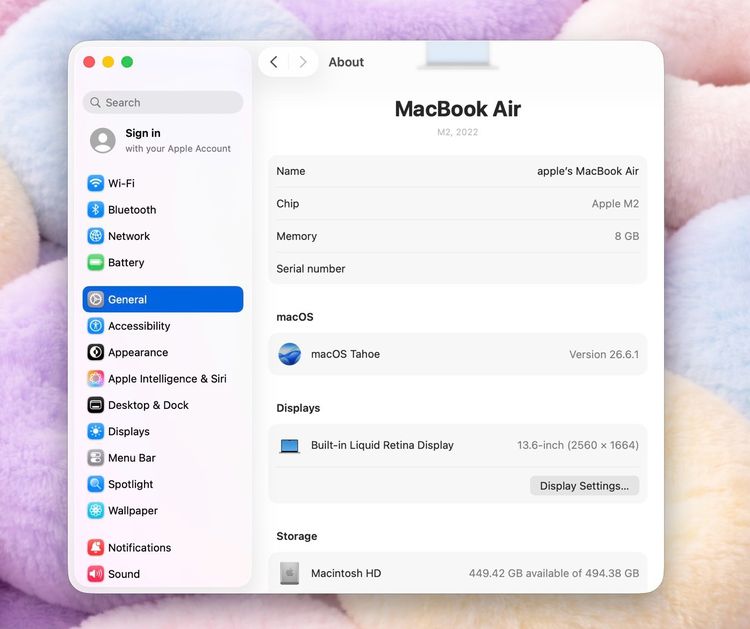The height and width of the screenshot is (629, 750).
Task: Click the Bluetooth sidebar icon
Action: click(96, 210)
